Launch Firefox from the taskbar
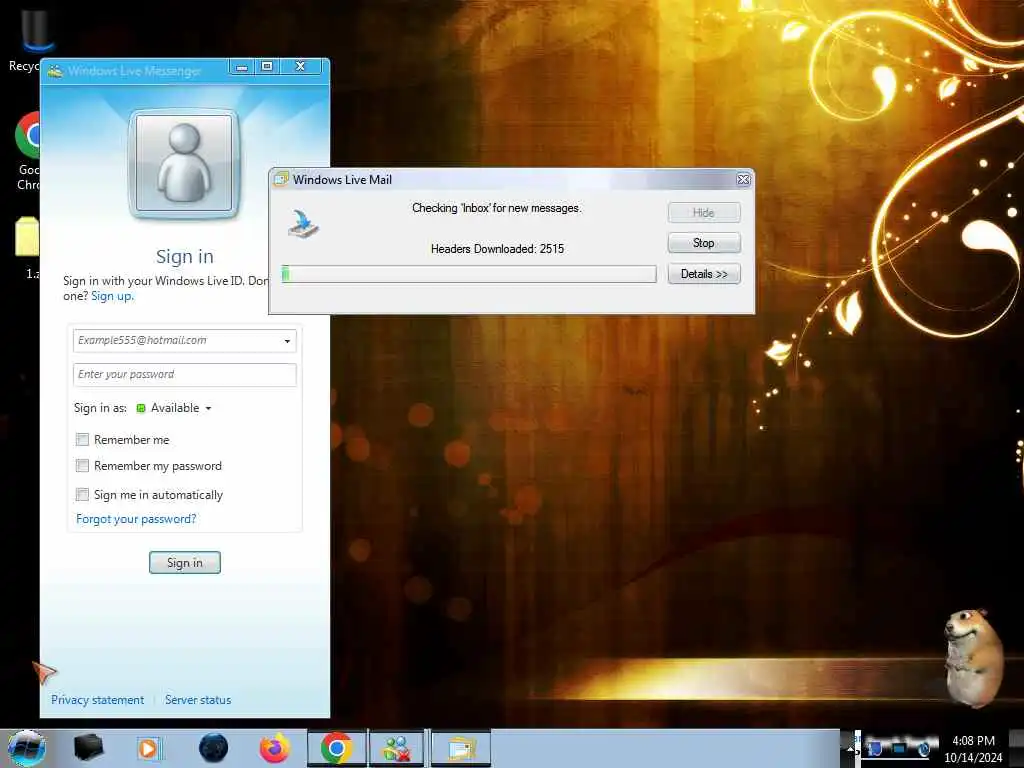 pyautogui.click(x=275, y=748)
